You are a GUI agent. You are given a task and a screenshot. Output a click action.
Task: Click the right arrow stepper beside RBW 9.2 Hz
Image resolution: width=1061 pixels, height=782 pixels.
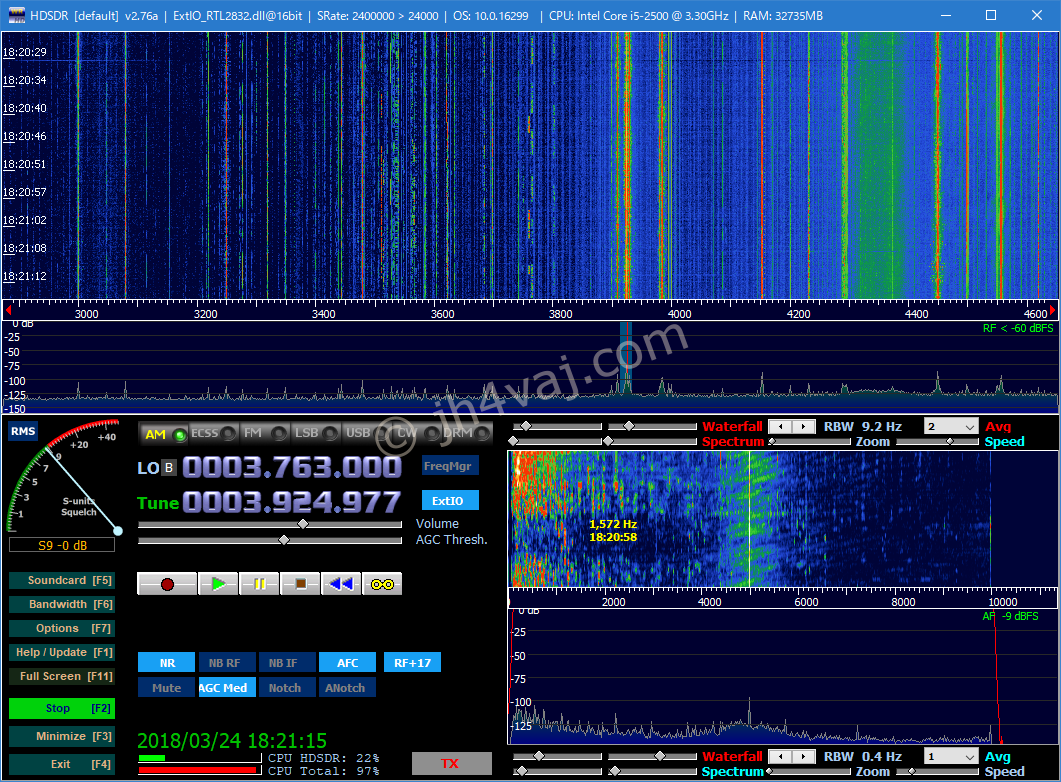point(803,426)
